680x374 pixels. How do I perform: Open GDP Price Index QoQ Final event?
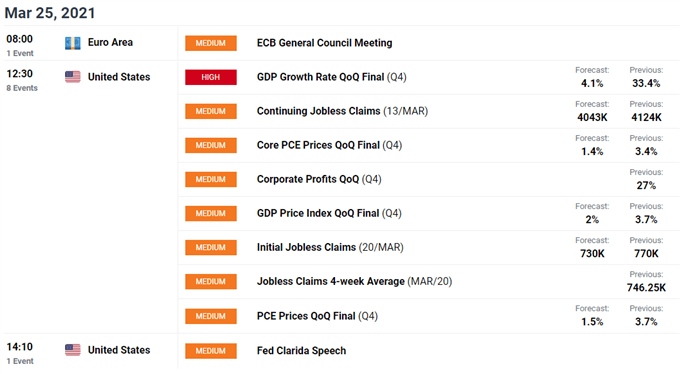click(x=329, y=213)
